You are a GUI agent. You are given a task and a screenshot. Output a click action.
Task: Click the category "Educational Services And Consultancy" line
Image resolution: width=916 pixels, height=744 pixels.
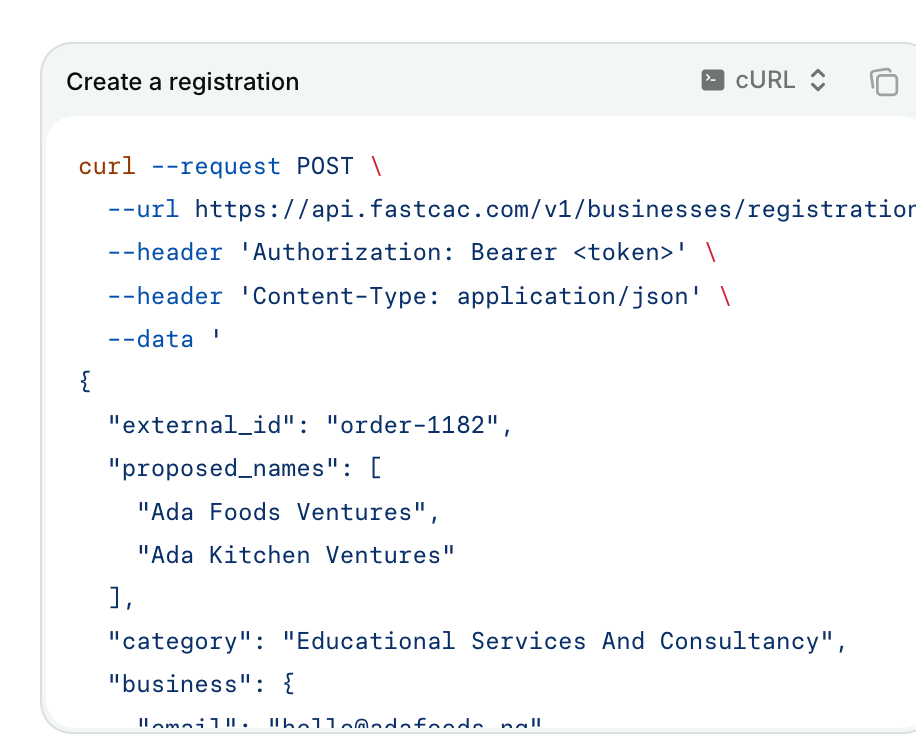pos(477,641)
